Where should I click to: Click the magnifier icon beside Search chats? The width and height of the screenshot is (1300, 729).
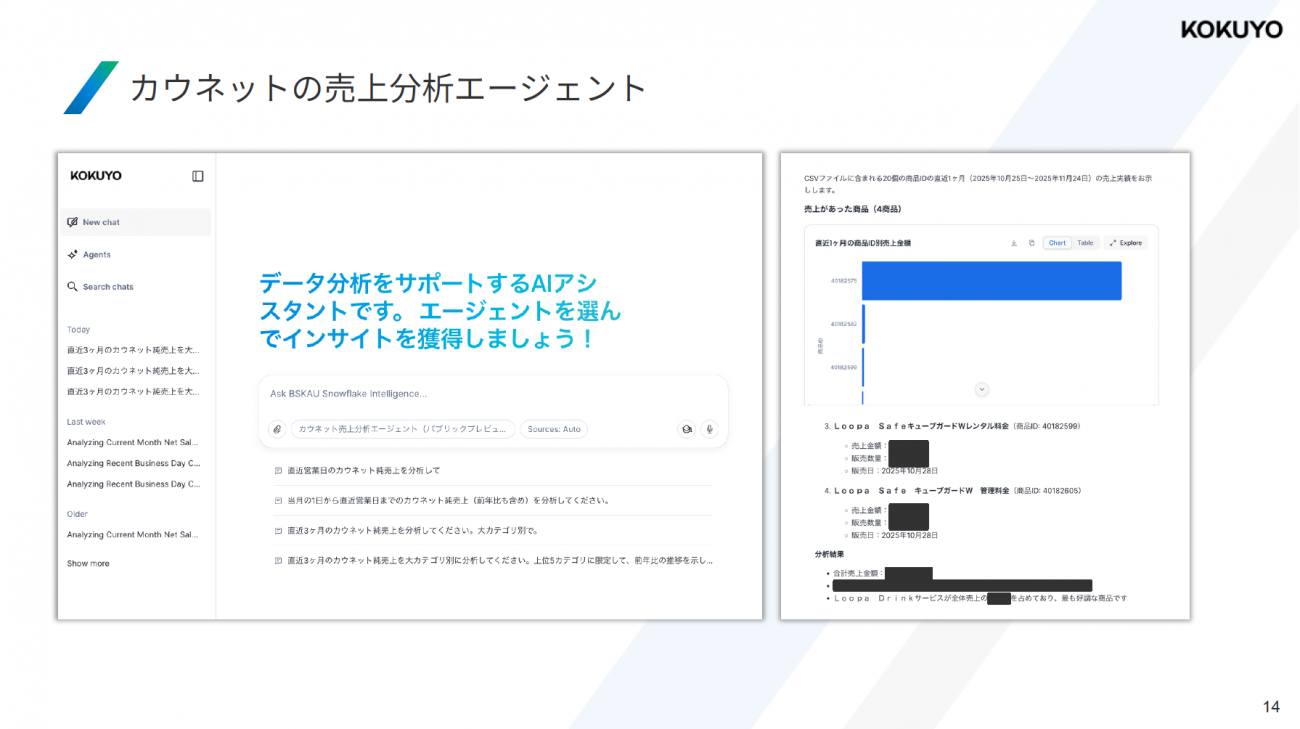72,287
